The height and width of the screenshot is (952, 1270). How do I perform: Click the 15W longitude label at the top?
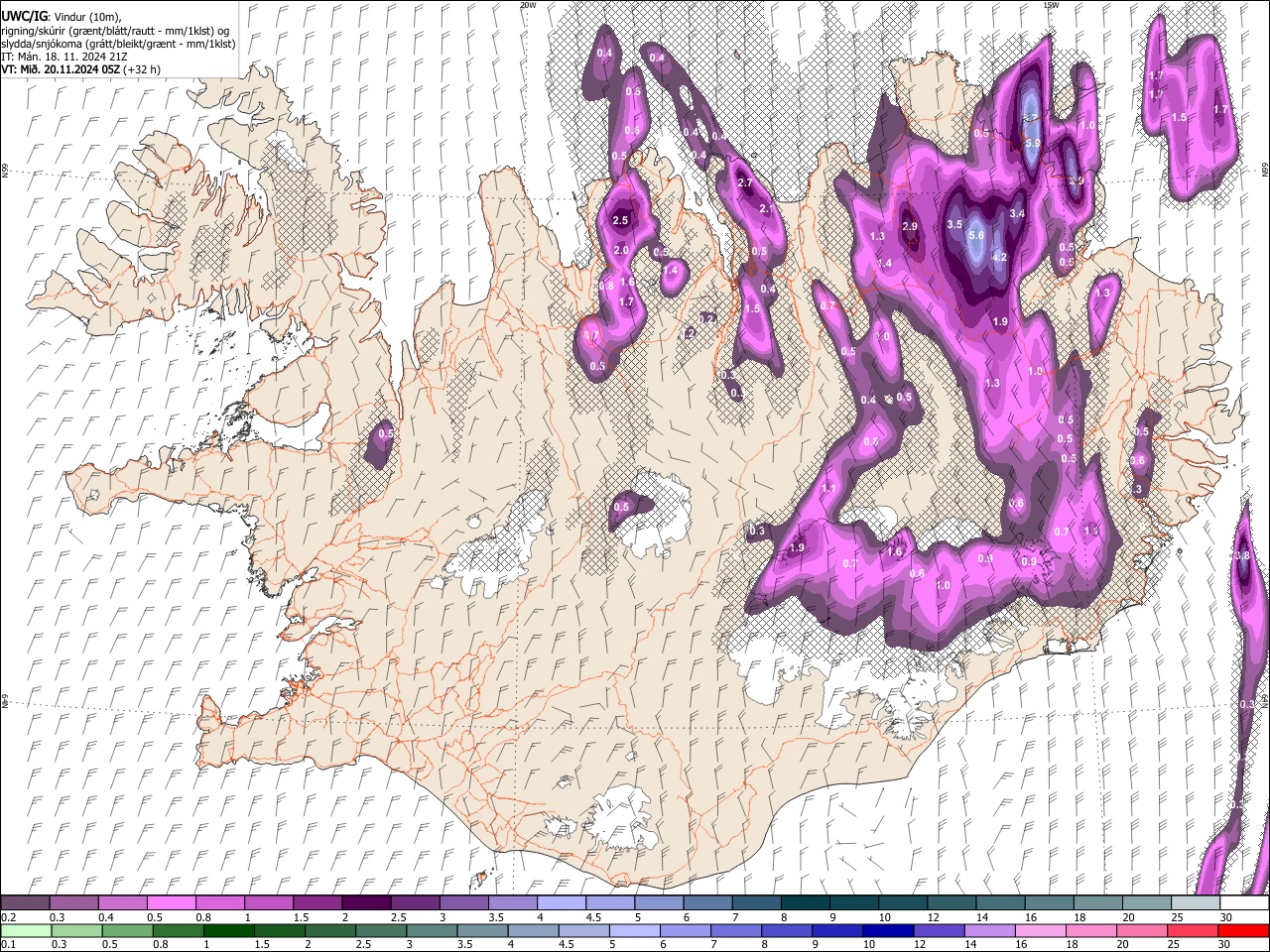coord(1051,5)
